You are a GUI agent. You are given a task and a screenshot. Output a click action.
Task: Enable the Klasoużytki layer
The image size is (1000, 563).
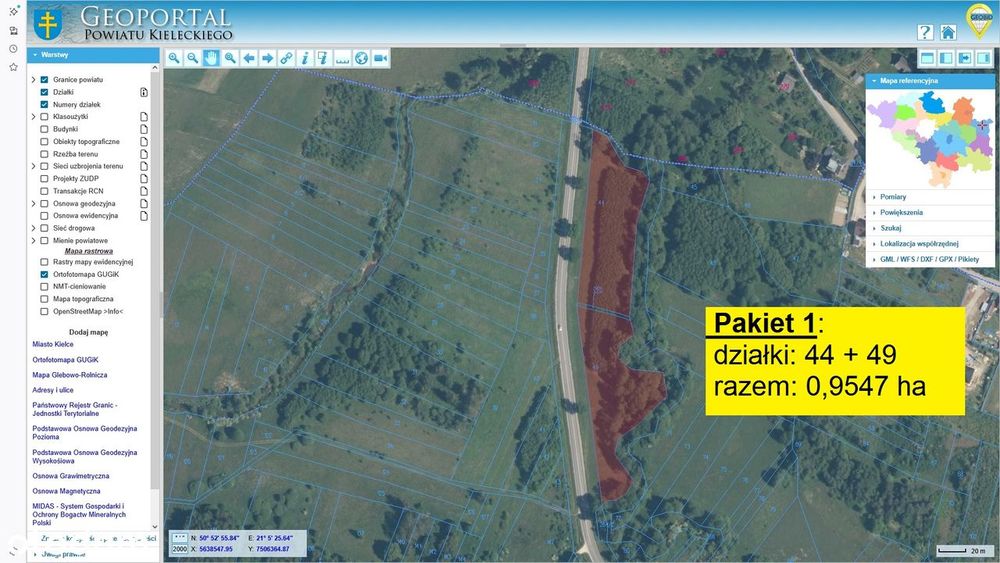tap(44, 117)
